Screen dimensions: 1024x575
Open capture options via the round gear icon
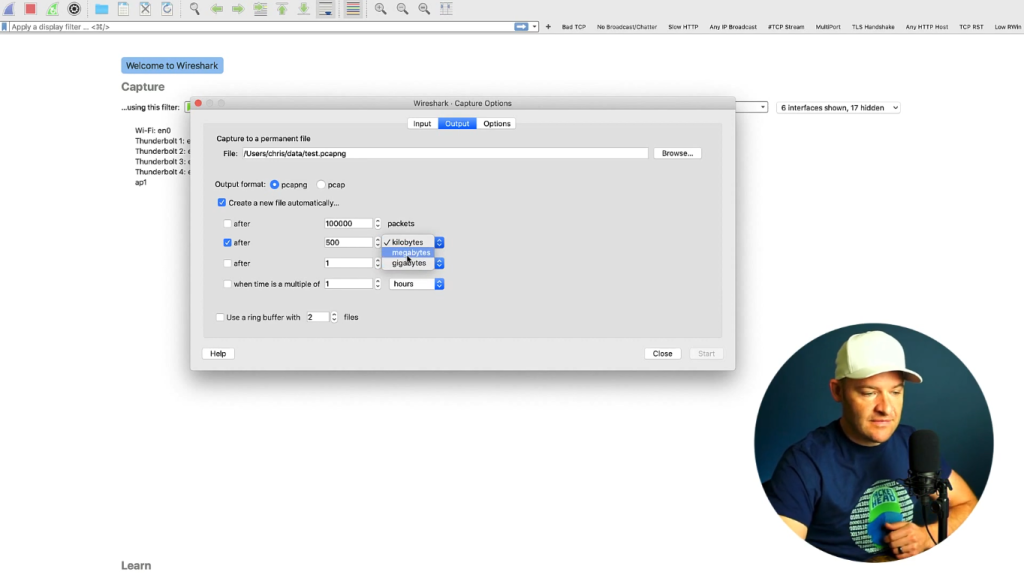(x=74, y=9)
